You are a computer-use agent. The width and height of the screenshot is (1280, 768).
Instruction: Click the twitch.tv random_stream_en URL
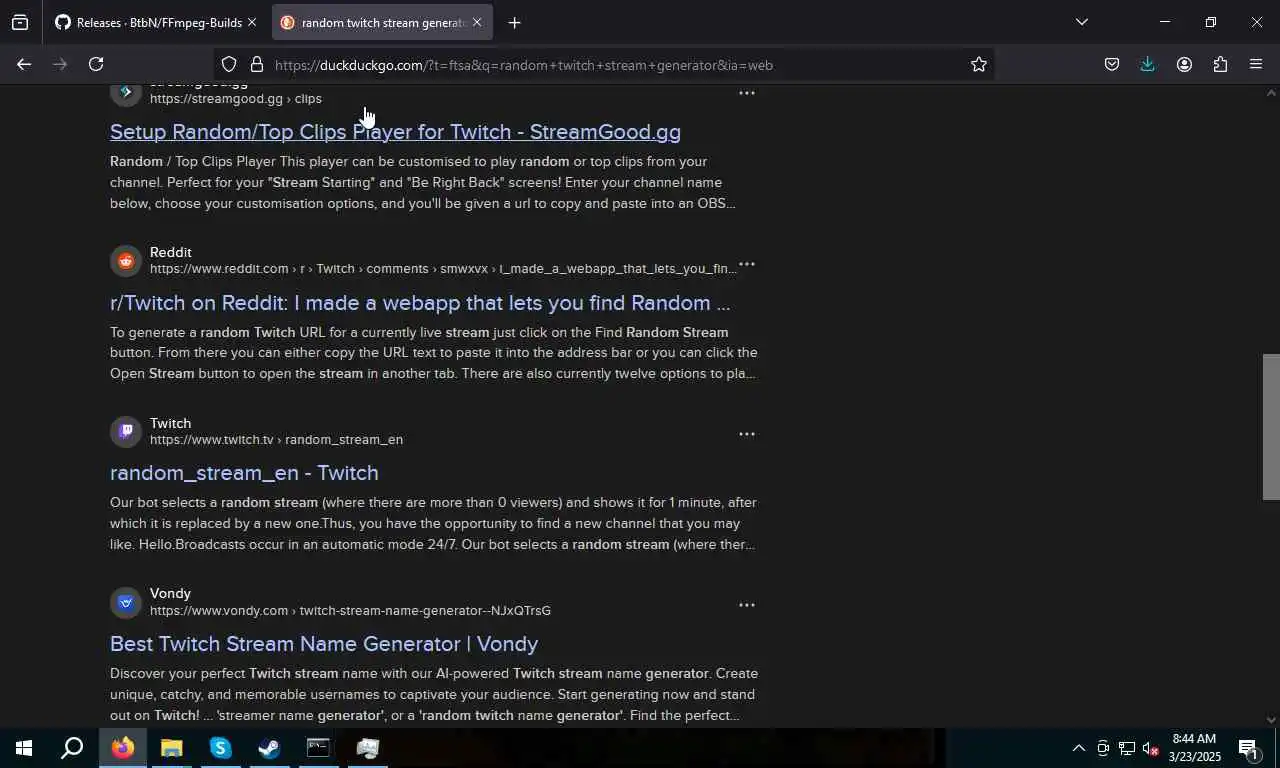276,440
